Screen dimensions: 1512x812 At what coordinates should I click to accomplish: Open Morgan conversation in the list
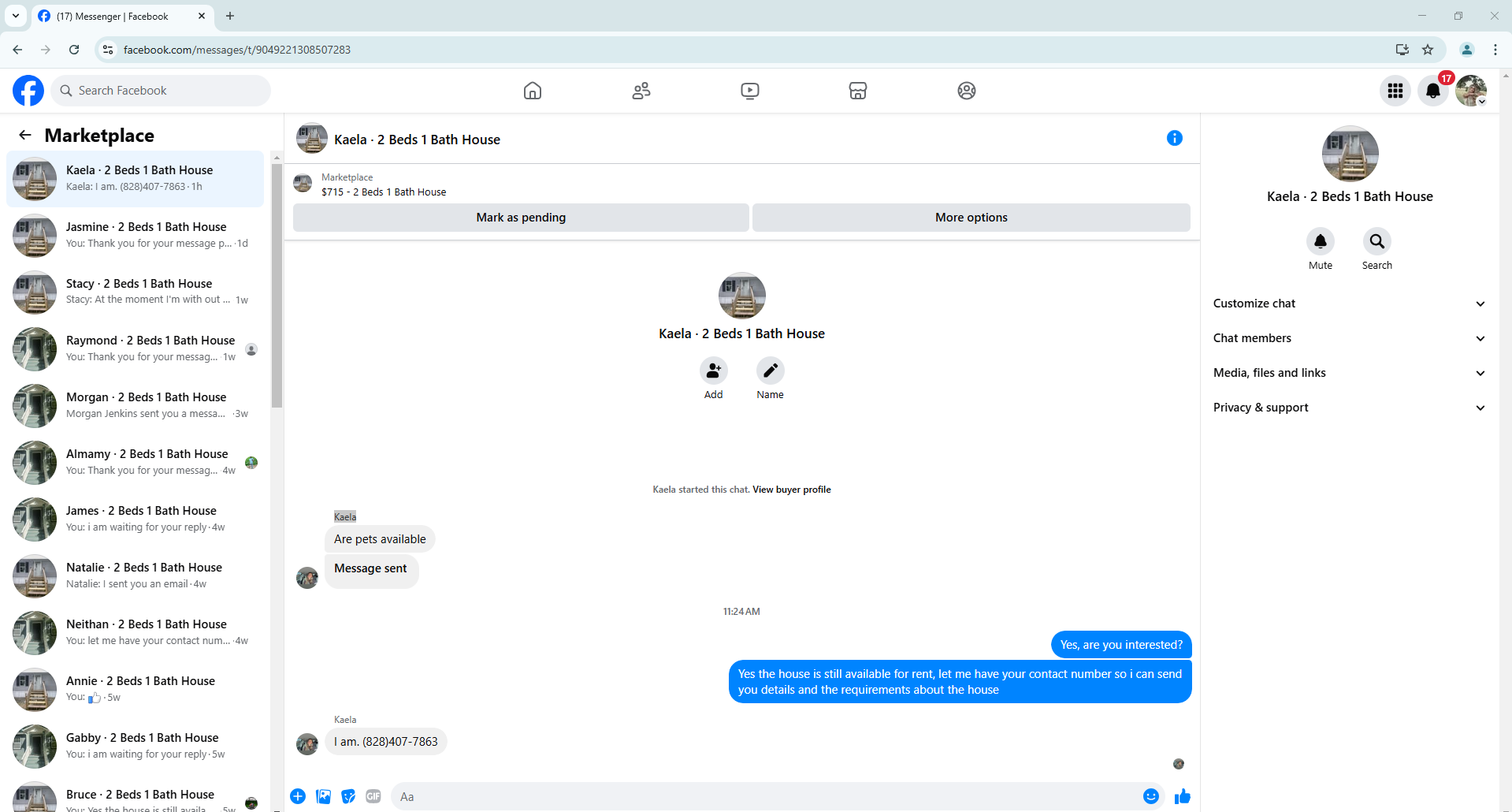click(x=136, y=406)
